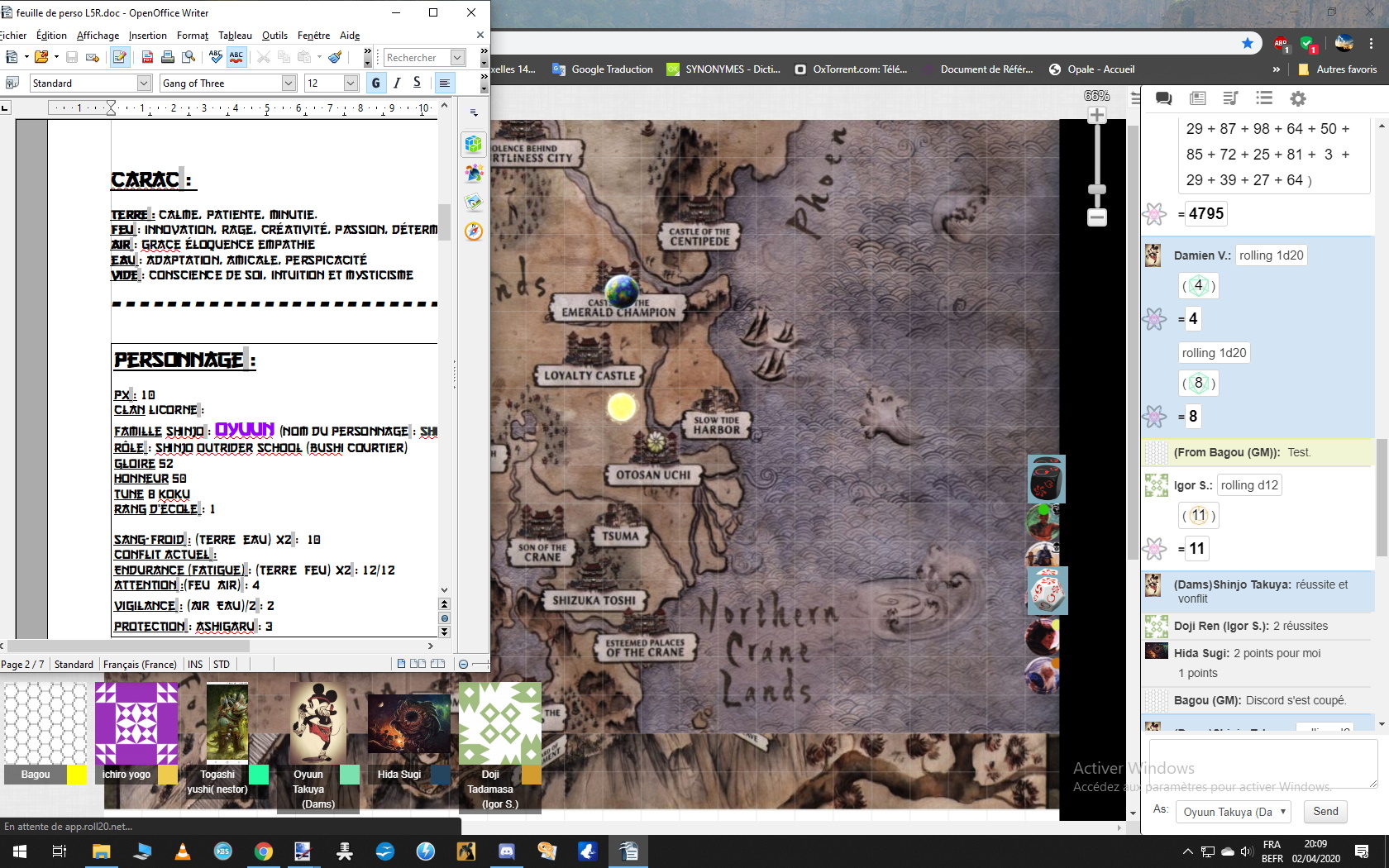The height and width of the screenshot is (868, 1389).
Task: Open Affichage menu
Action: pos(98,36)
